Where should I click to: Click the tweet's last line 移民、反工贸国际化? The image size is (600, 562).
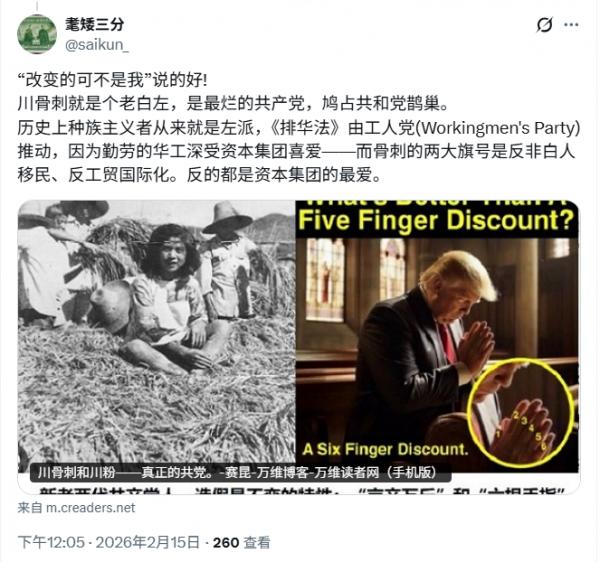coord(199,175)
